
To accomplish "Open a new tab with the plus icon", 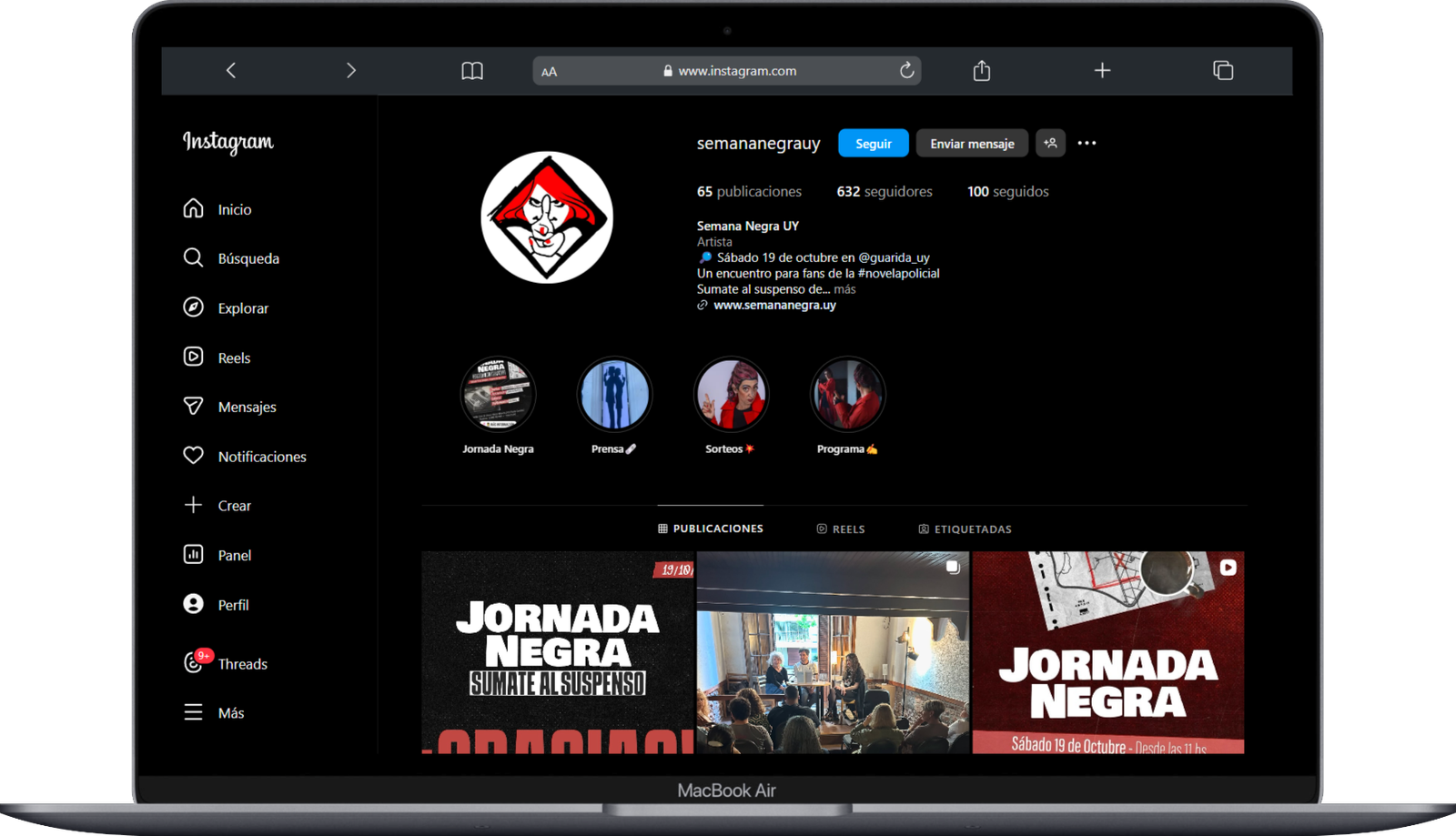I will point(1102,70).
